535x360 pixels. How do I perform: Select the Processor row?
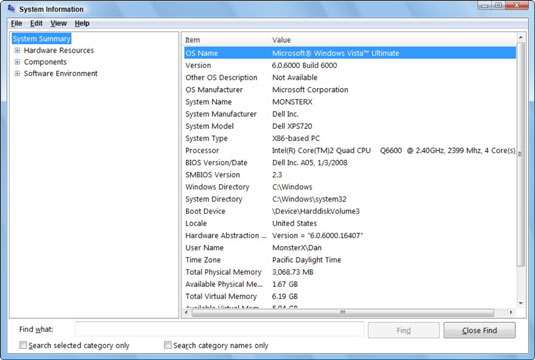point(350,150)
